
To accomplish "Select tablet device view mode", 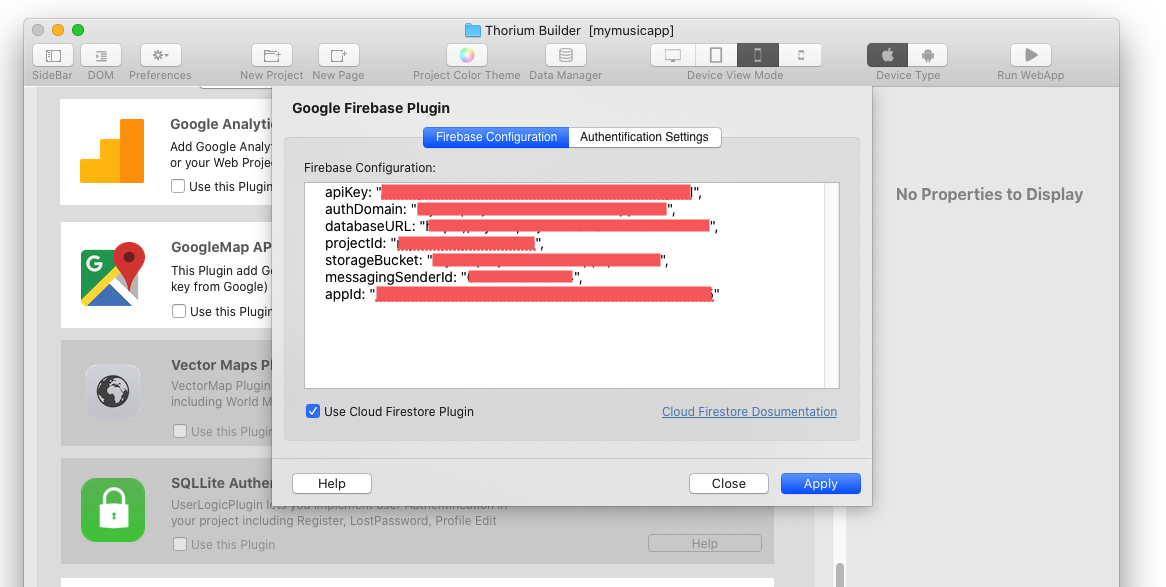I will [x=715, y=56].
